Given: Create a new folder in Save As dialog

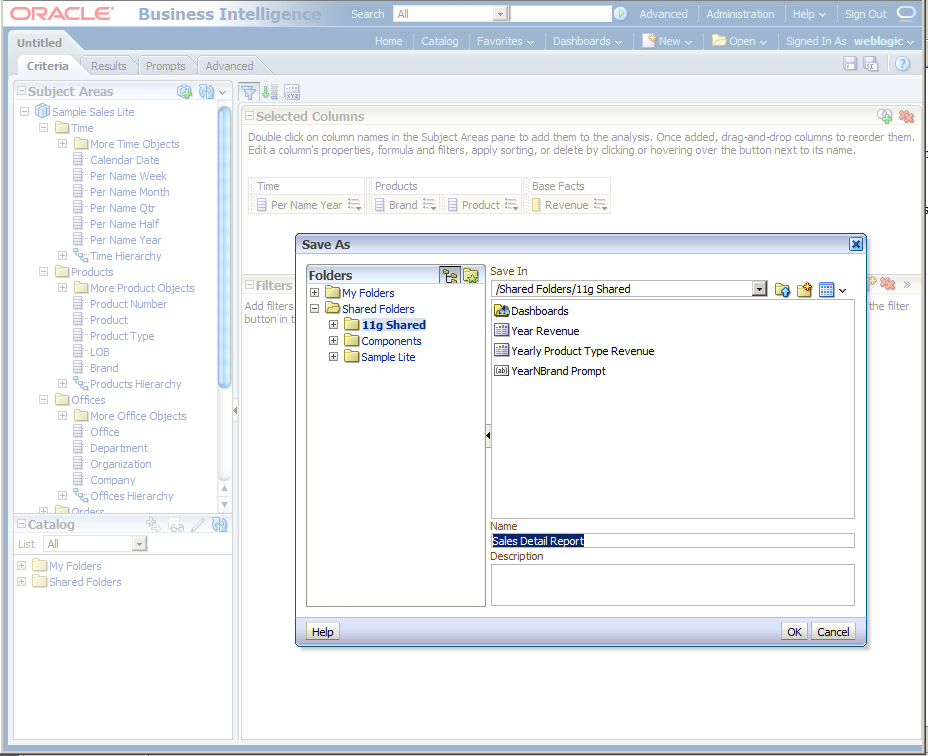Looking at the screenshot, I should point(804,290).
